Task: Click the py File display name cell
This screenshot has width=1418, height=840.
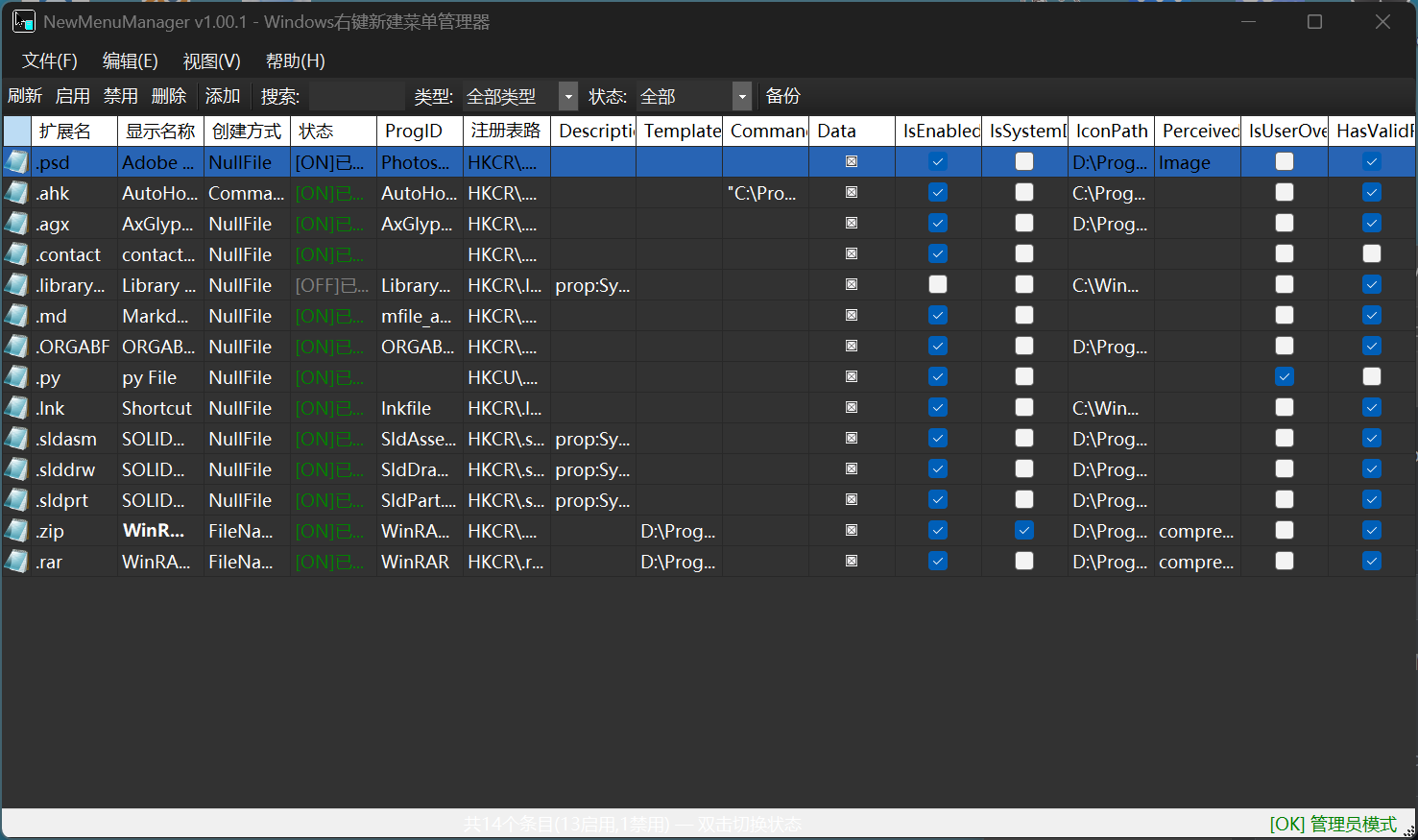Action: pyautogui.click(x=160, y=377)
